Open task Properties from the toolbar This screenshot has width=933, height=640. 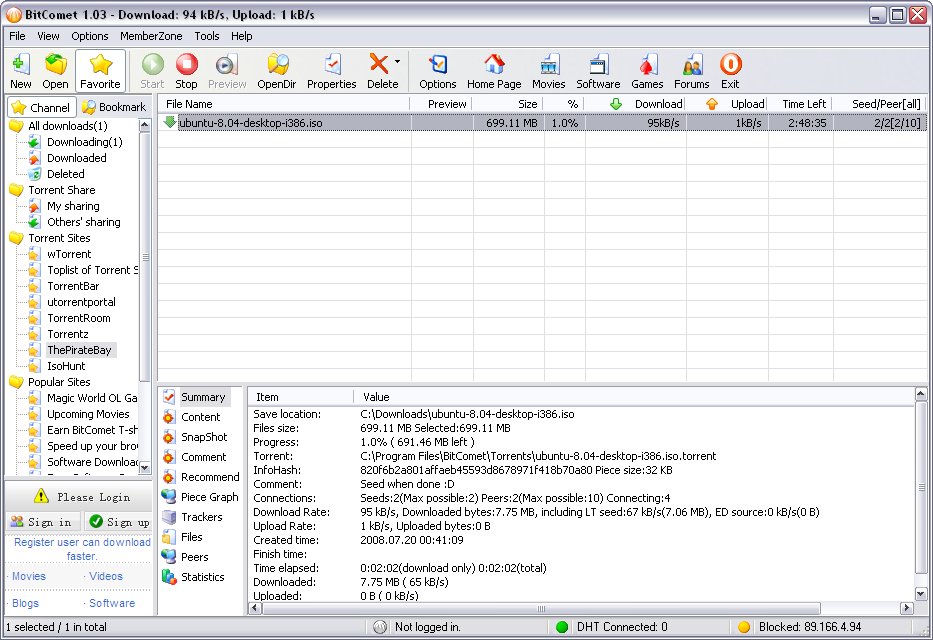[331, 71]
